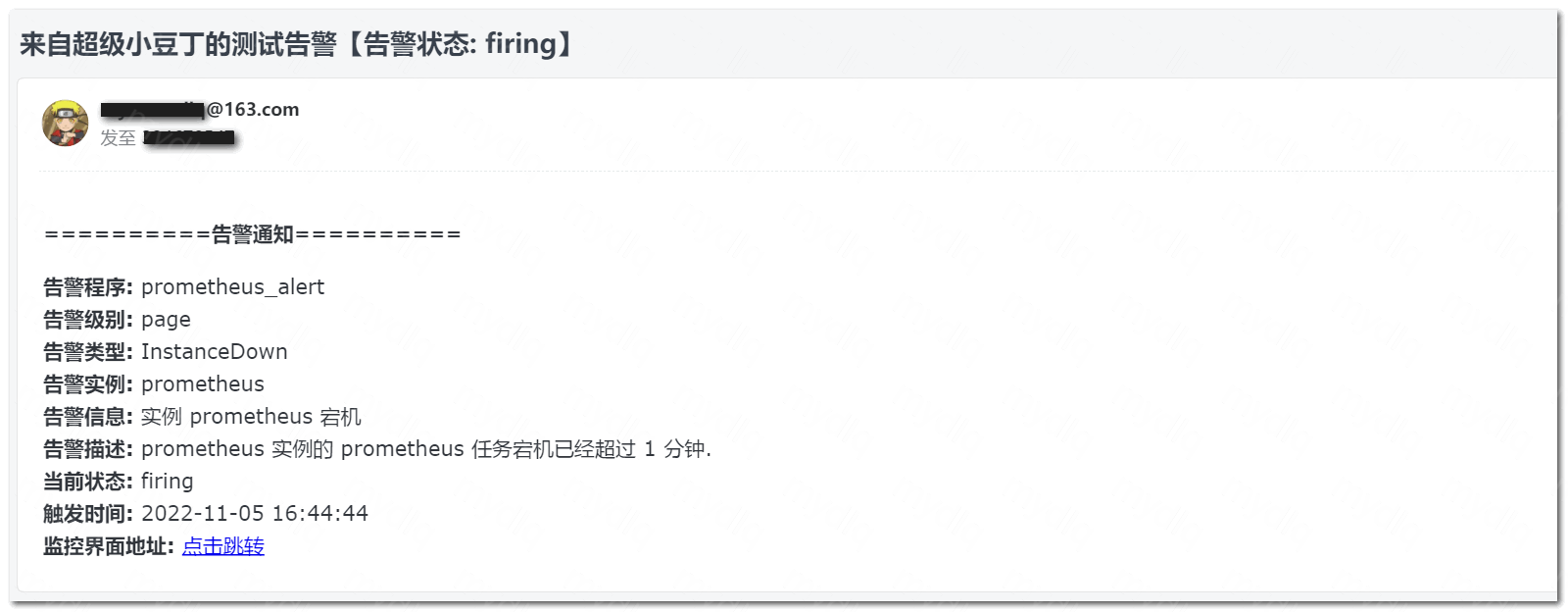Click the 发至 recipient label
1568x612 pixels.
[x=118, y=138]
